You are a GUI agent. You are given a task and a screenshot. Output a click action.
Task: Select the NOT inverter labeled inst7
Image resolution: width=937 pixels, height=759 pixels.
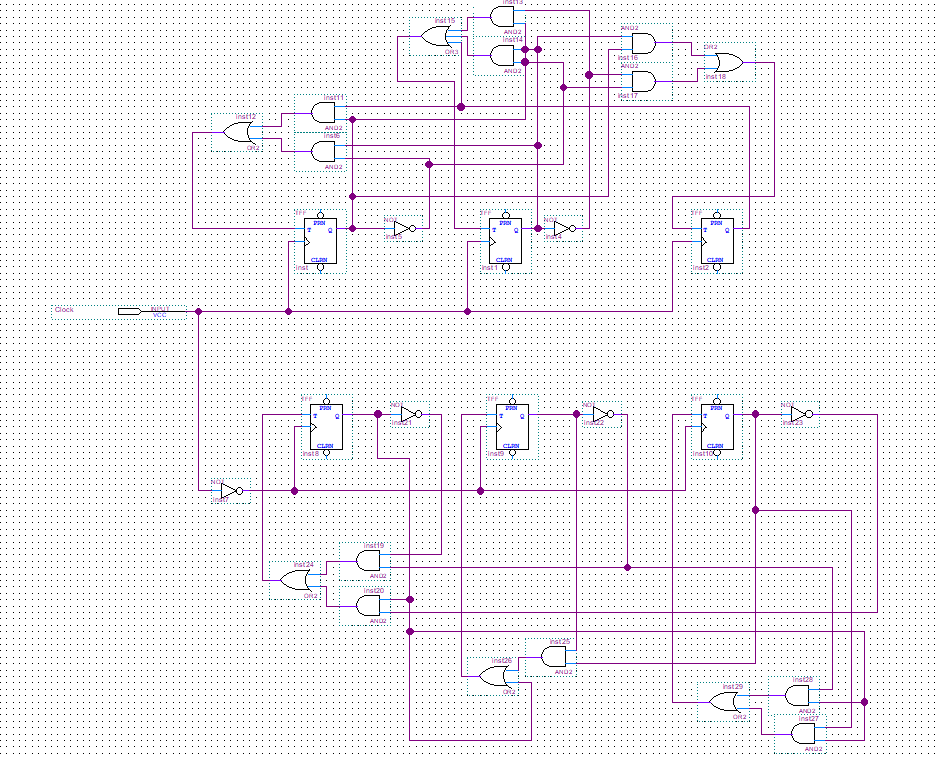(x=231, y=491)
